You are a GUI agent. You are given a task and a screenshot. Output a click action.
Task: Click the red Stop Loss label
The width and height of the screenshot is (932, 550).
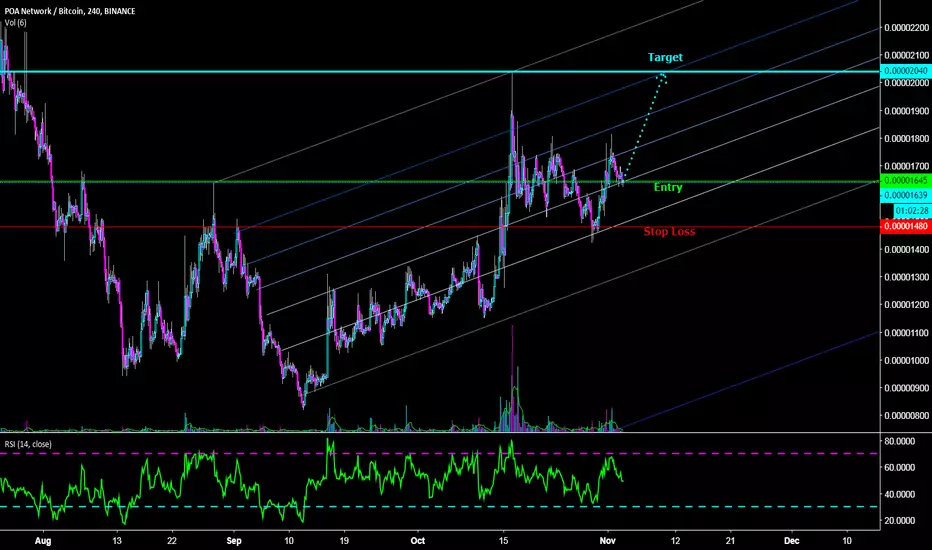(x=669, y=231)
